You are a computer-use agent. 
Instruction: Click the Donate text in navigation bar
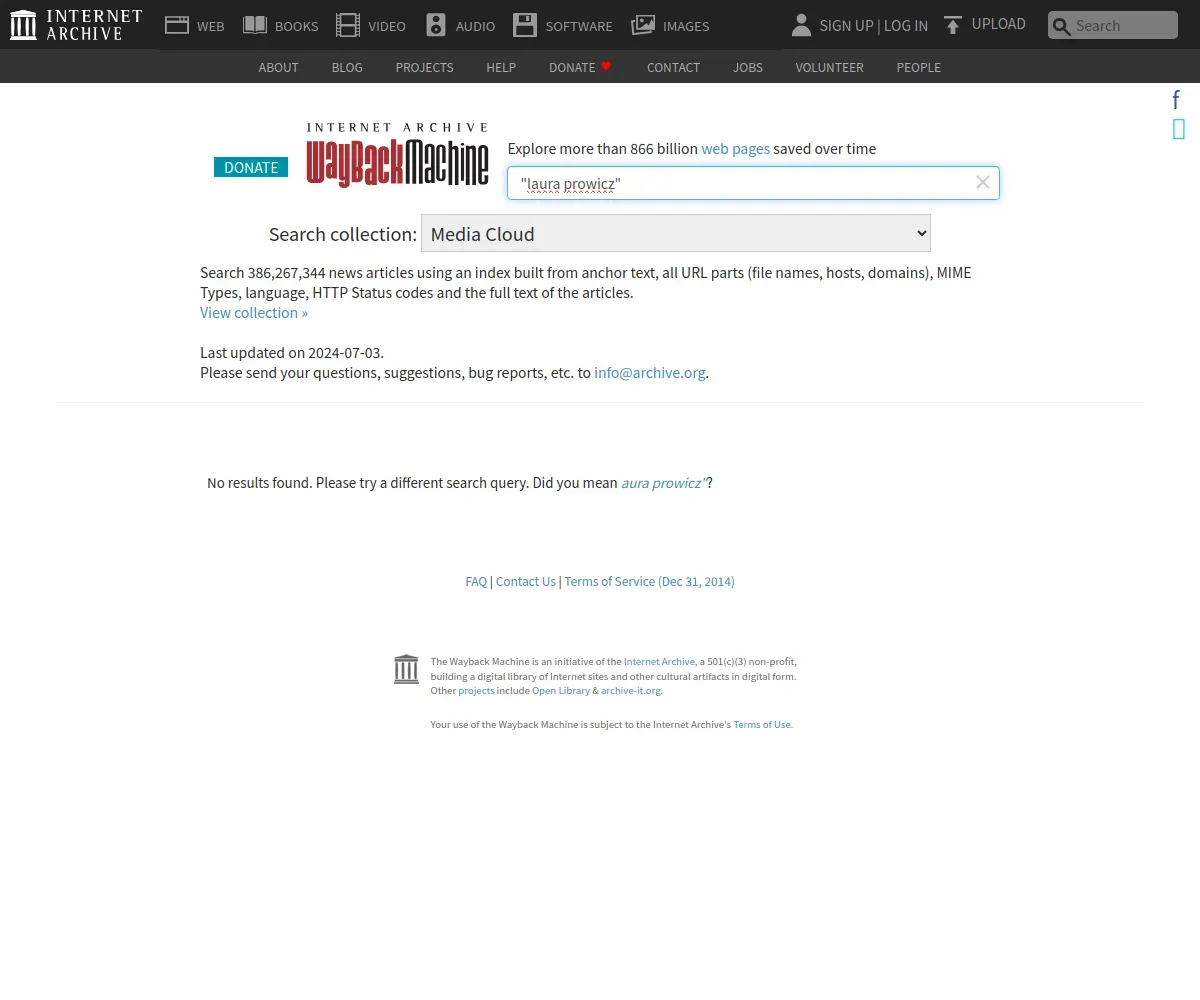572,67
